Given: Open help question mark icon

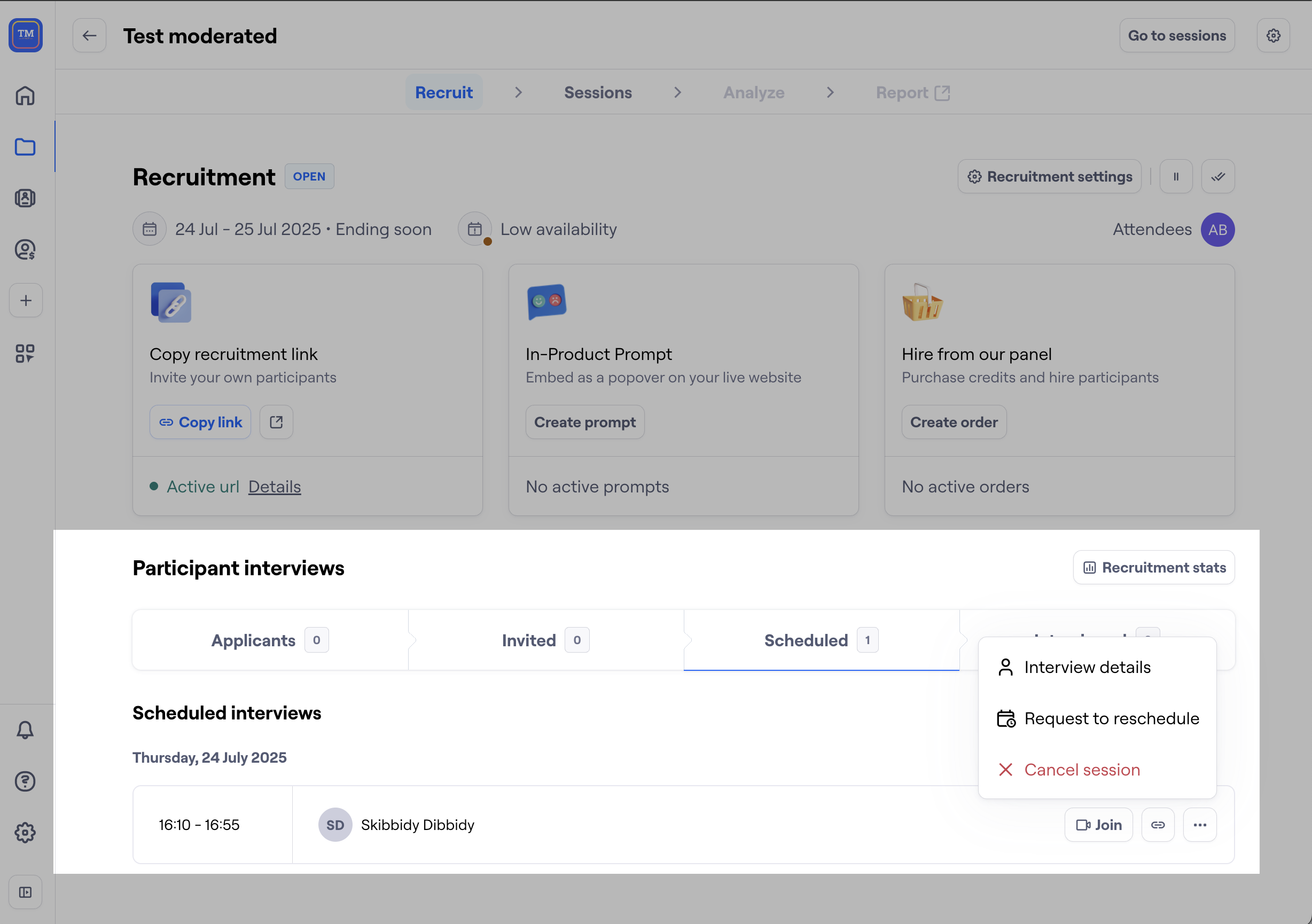Looking at the screenshot, I should click(25, 780).
